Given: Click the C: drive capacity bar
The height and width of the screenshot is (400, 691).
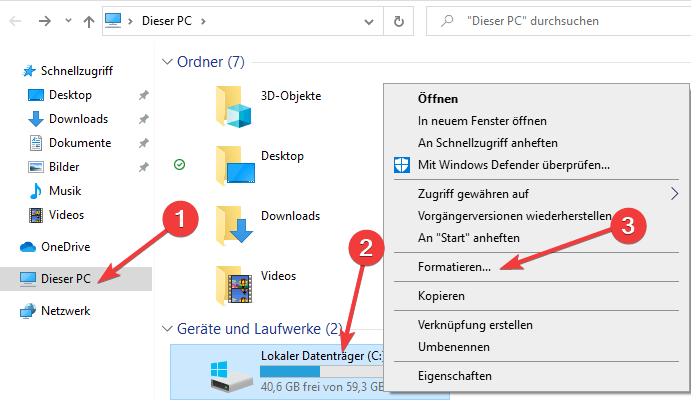Looking at the screenshot, I should pyautogui.click(x=322, y=372).
